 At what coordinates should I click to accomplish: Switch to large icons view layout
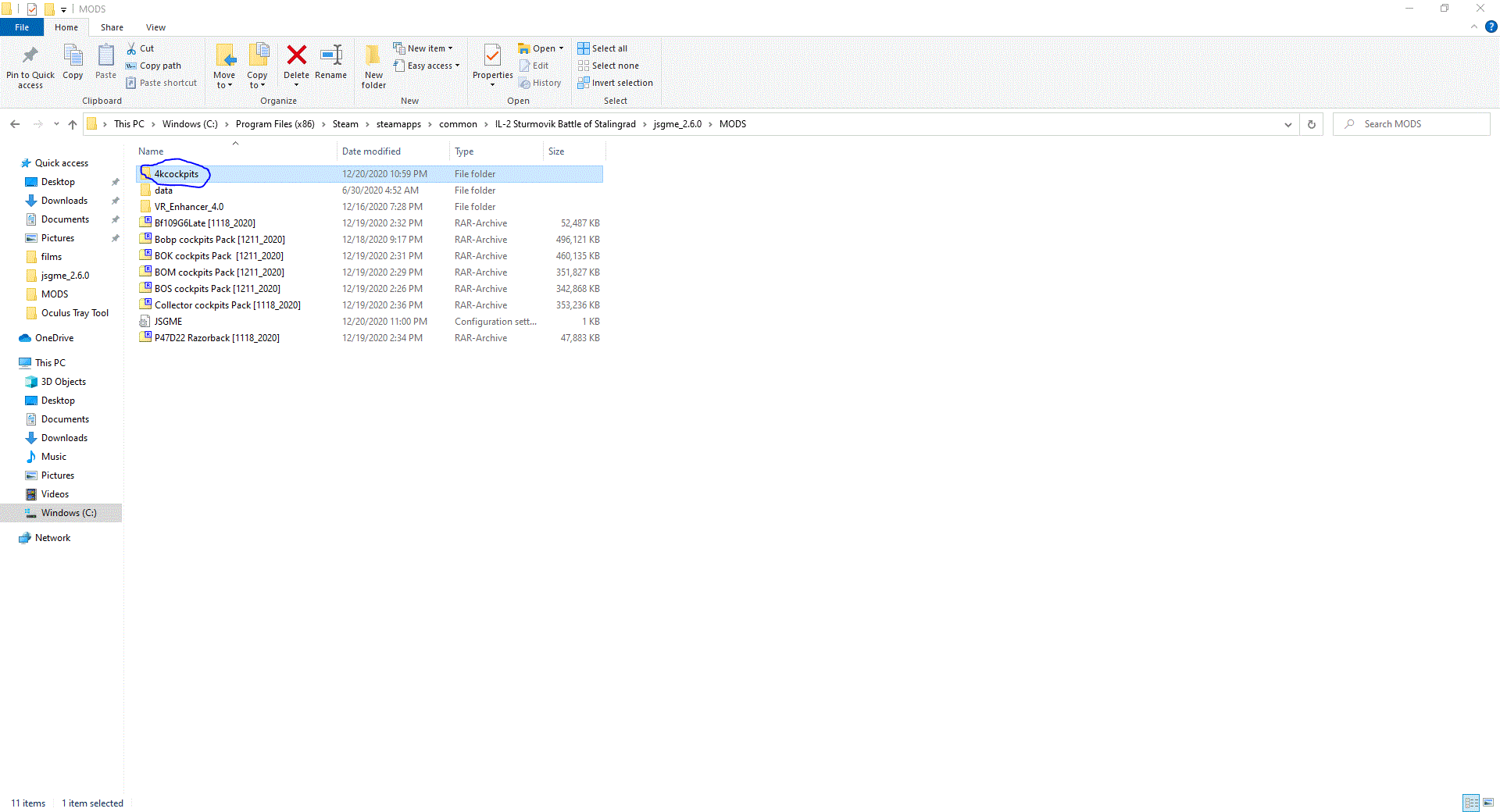click(1488, 803)
